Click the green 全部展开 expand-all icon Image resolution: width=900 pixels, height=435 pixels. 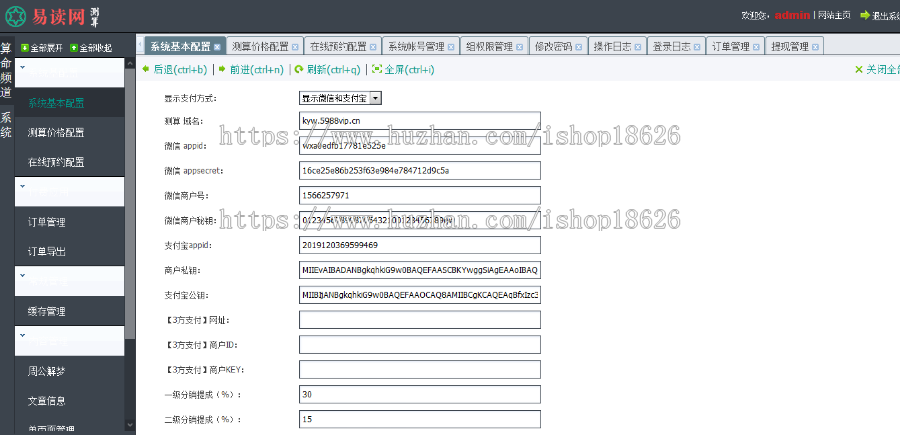pos(25,48)
